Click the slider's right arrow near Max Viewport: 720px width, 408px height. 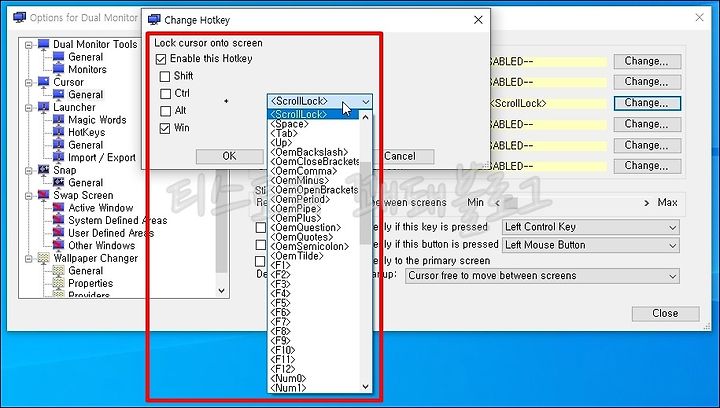(x=647, y=203)
